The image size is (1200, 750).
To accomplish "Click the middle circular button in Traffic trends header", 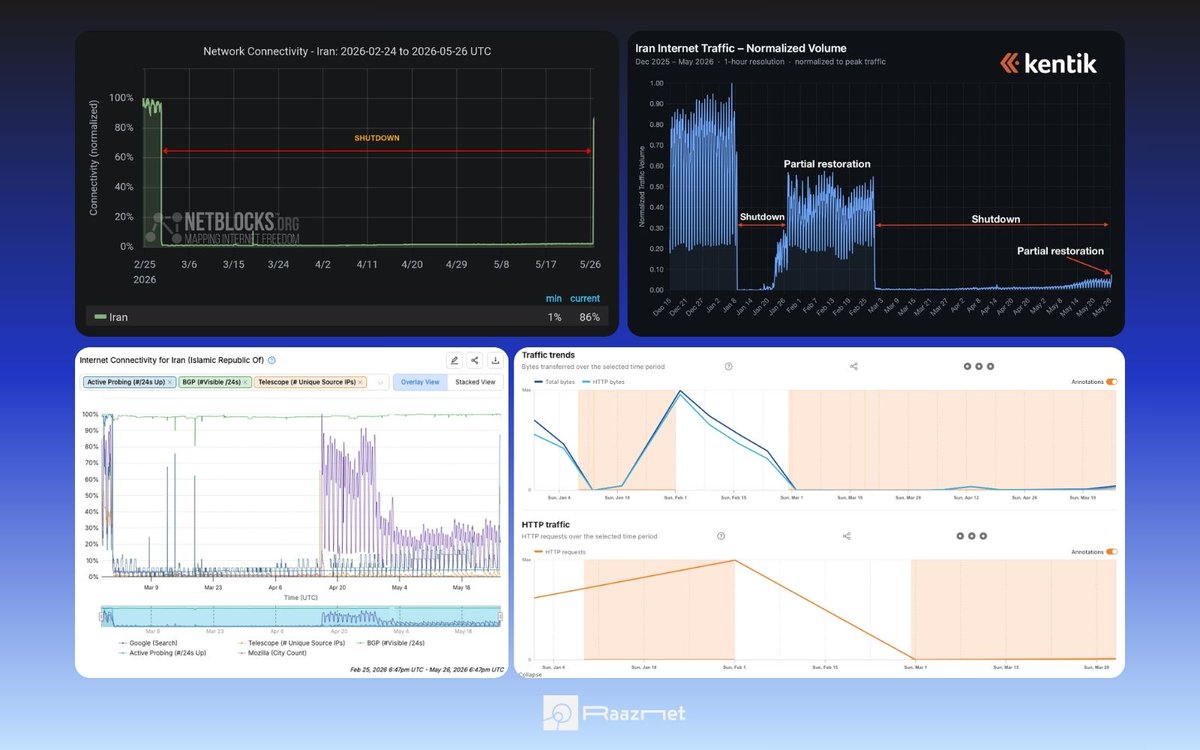I will tap(979, 366).
